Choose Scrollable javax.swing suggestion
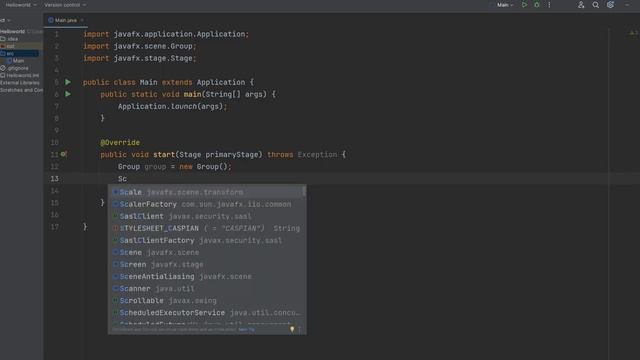The image size is (640, 360). [x=207, y=300]
